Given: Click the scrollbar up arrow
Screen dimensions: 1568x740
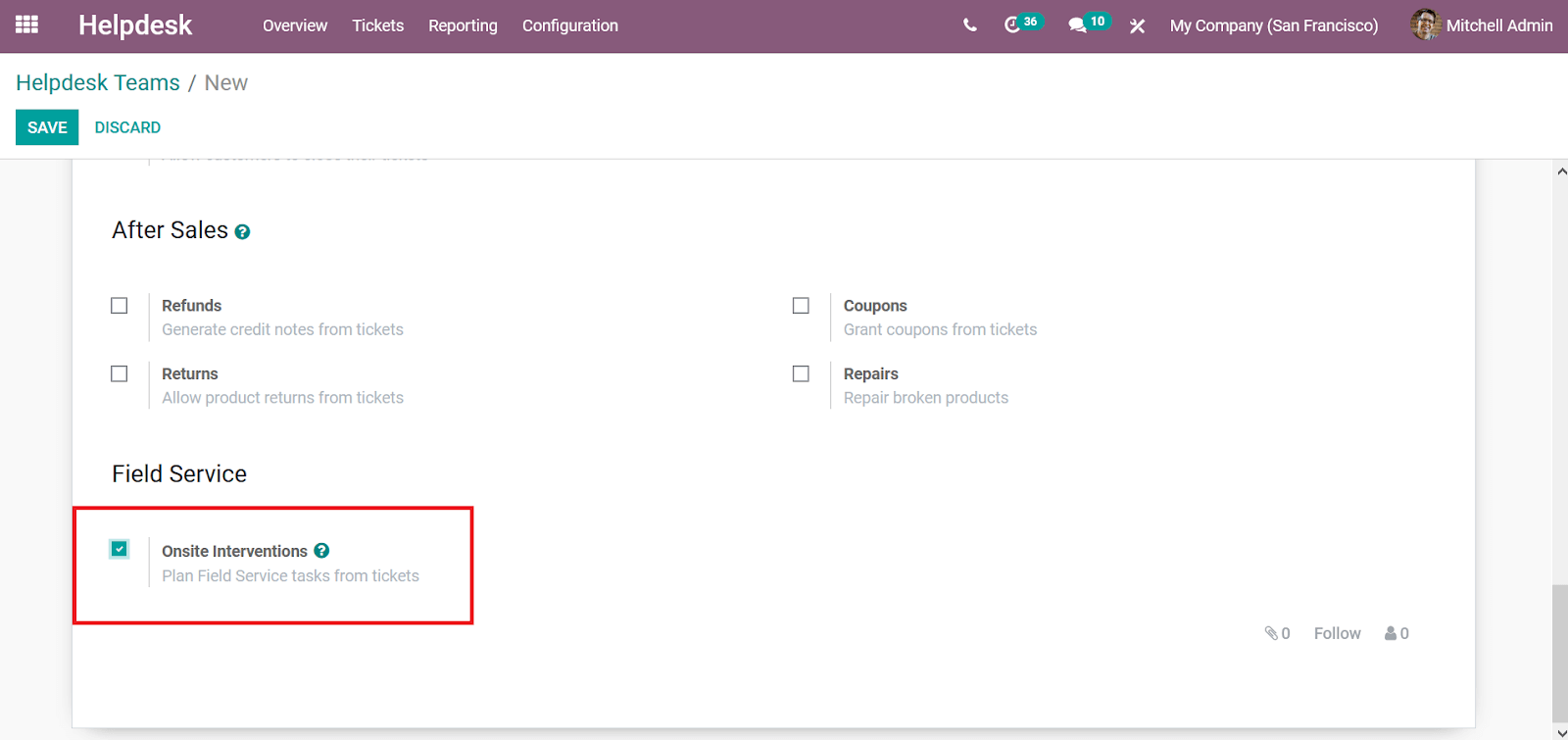Looking at the screenshot, I should point(1560,171).
